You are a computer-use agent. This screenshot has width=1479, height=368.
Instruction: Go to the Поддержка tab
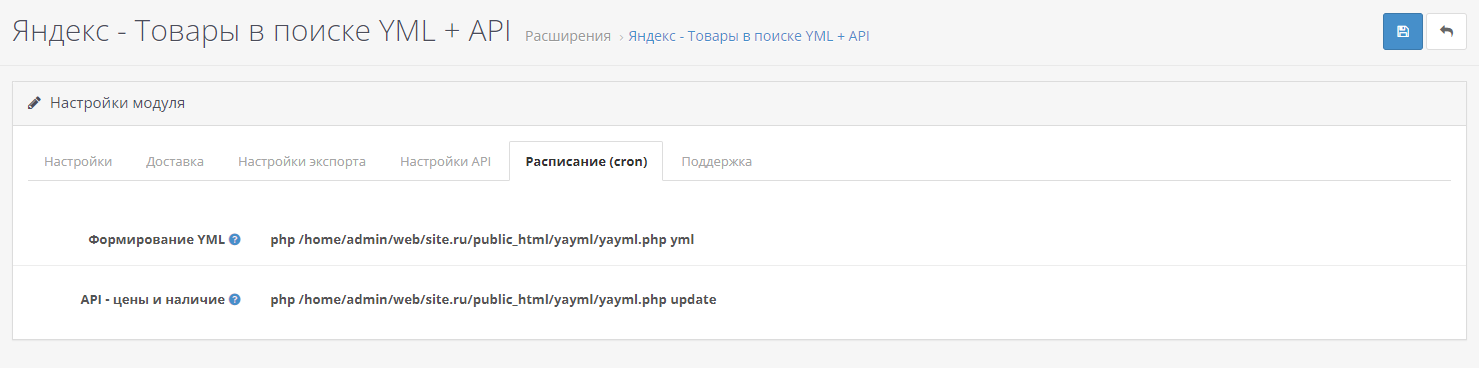(717, 161)
